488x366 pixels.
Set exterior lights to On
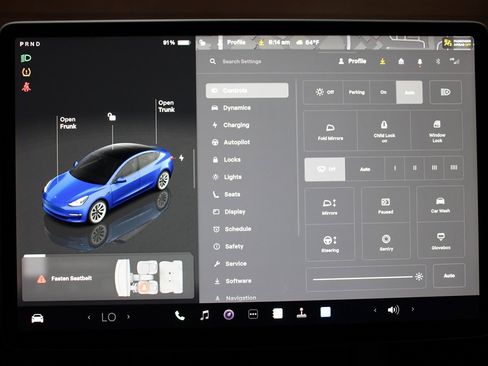(383, 92)
